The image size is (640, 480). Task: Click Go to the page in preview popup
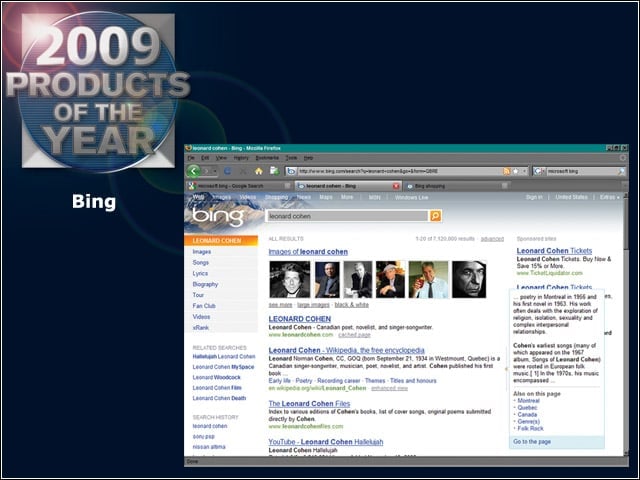pos(532,442)
